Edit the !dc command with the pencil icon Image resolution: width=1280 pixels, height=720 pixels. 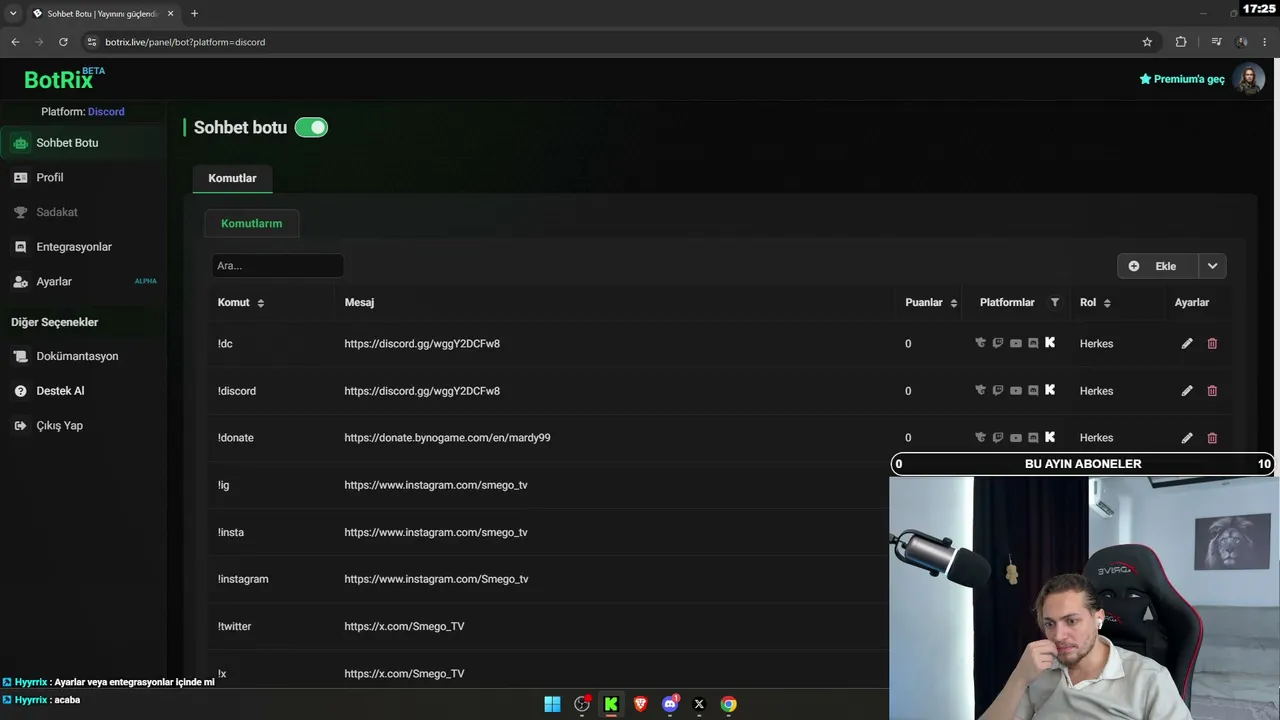(1187, 344)
